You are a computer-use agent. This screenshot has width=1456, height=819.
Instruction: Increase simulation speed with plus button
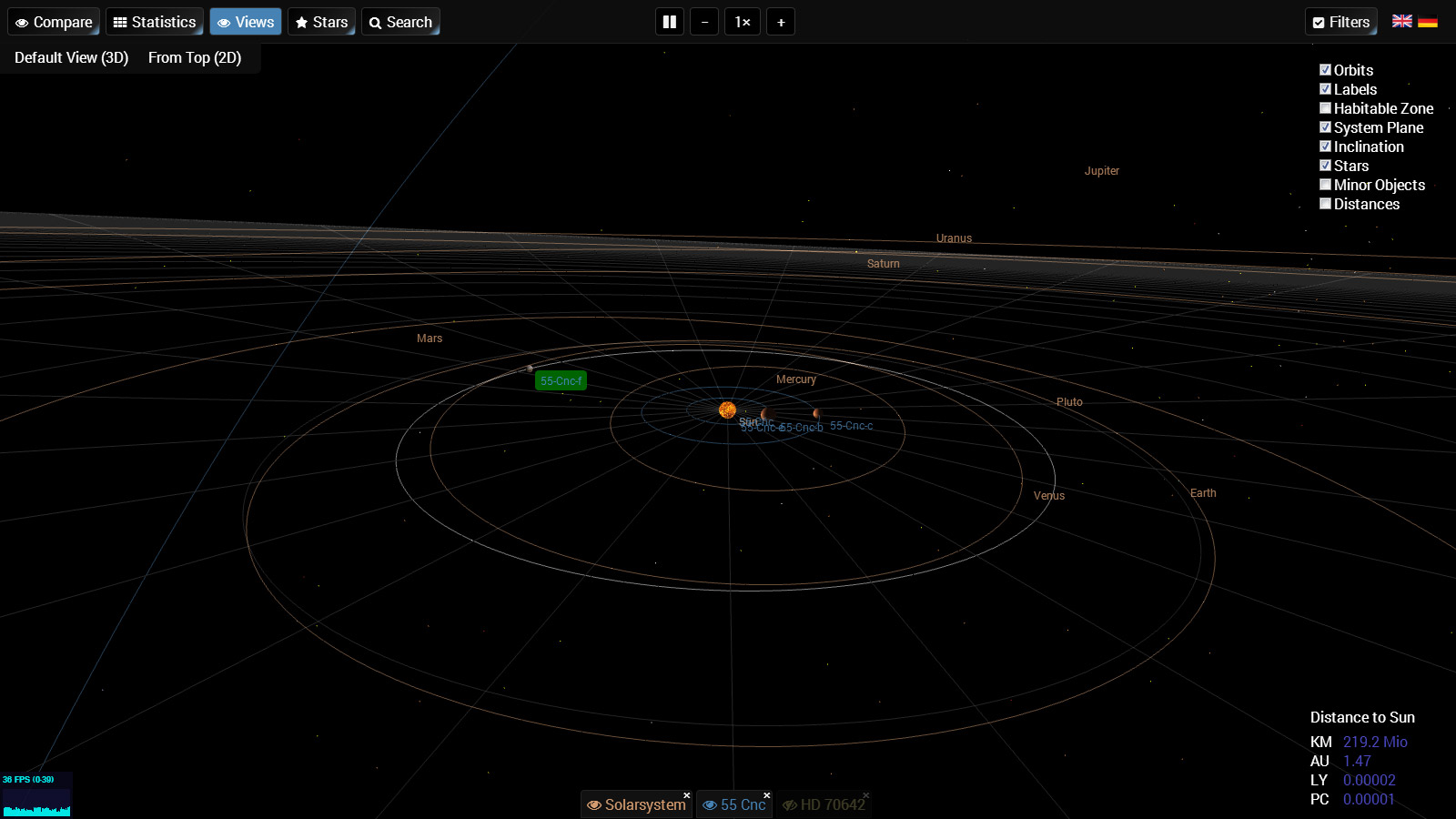click(x=781, y=22)
